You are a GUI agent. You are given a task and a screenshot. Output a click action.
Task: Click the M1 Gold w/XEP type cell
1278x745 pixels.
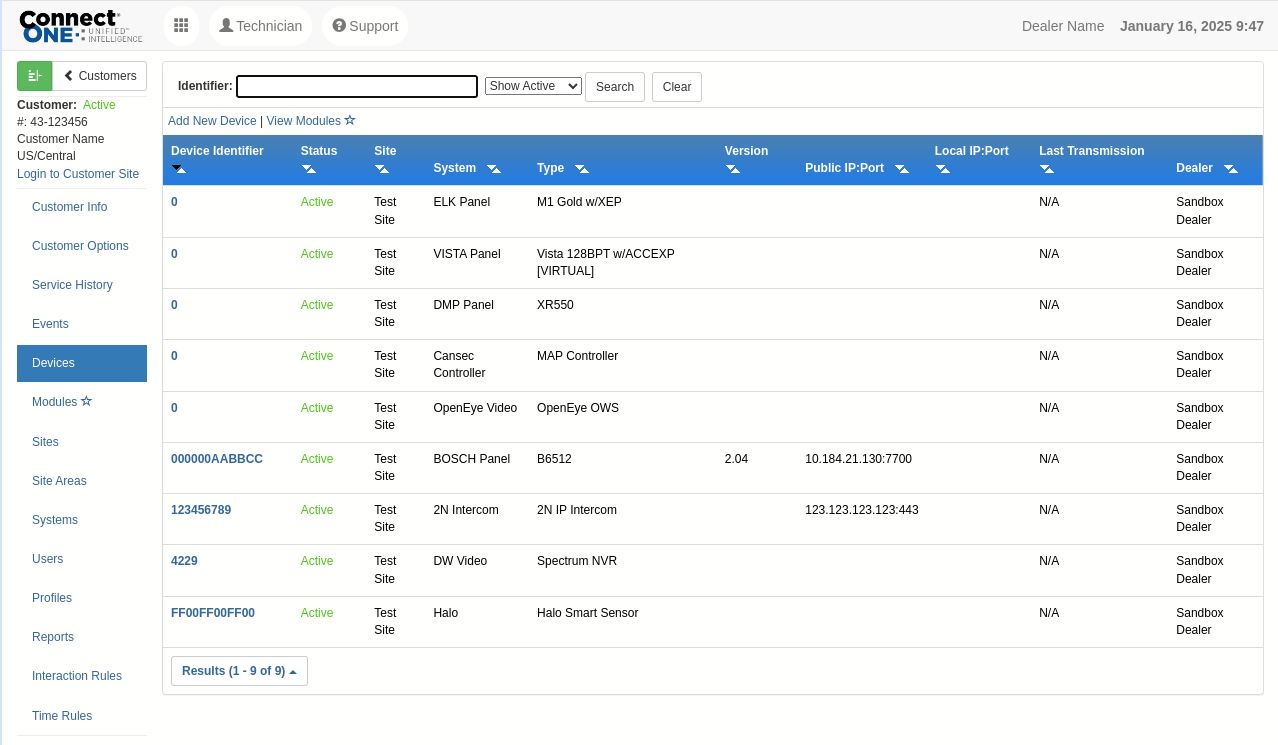point(579,202)
